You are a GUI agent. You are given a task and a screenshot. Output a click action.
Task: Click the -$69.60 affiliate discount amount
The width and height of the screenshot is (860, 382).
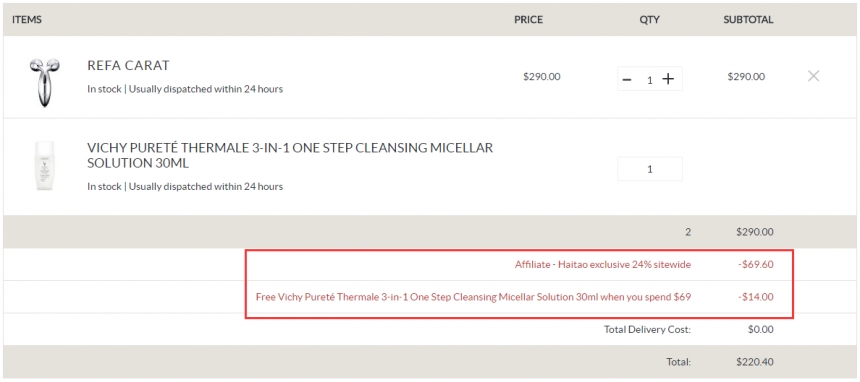(x=756, y=265)
